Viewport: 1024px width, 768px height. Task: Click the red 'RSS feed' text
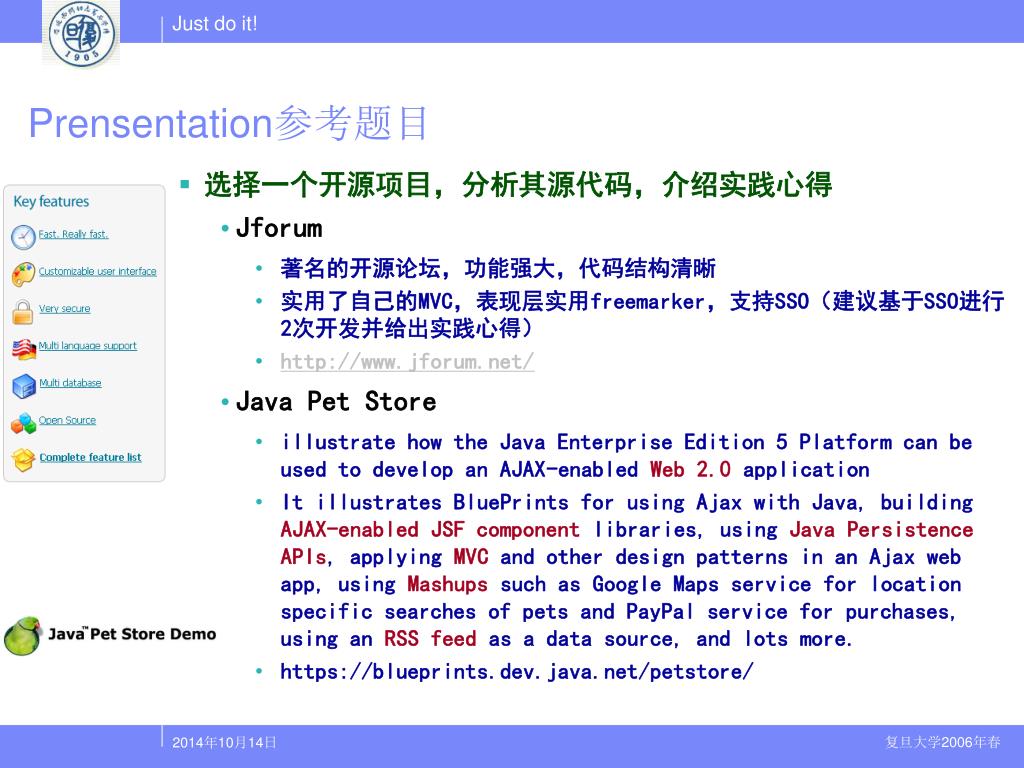(x=430, y=639)
